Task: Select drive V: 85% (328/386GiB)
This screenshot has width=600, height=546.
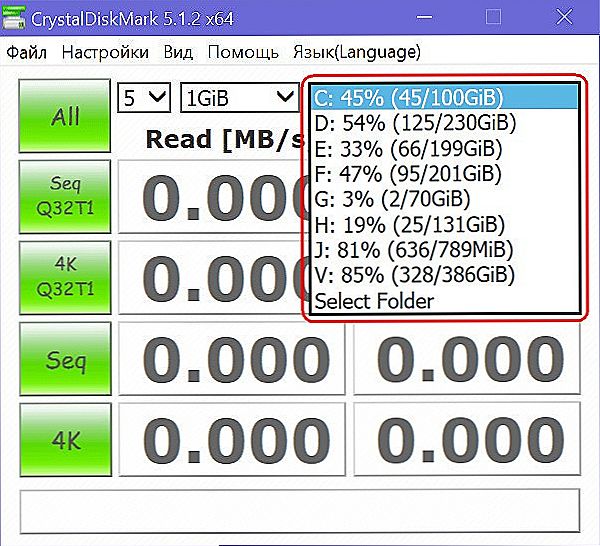Action: pos(444,275)
